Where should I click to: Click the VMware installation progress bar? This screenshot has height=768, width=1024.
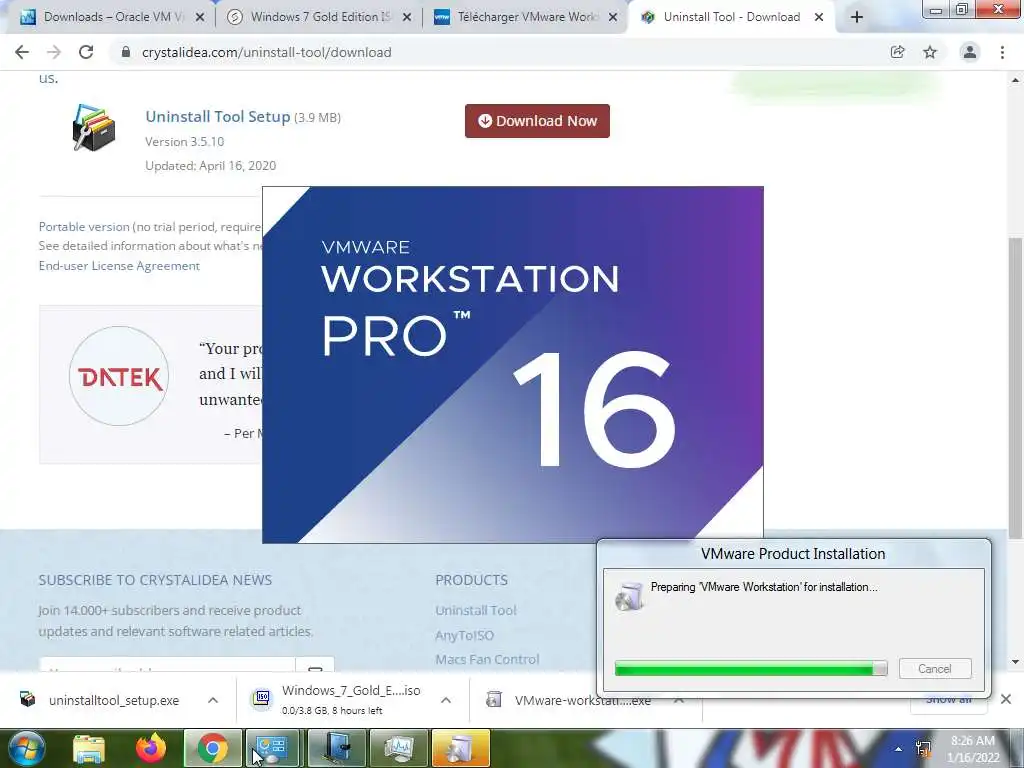(x=751, y=668)
